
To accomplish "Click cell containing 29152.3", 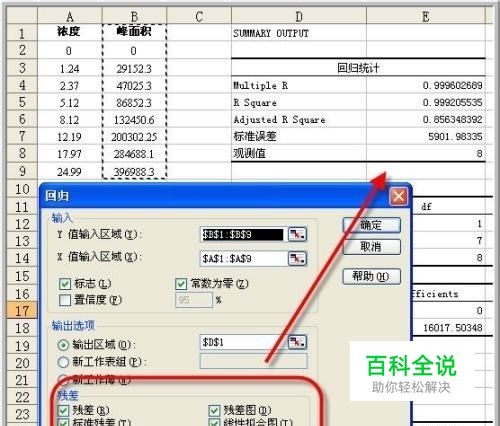I will tap(134, 68).
